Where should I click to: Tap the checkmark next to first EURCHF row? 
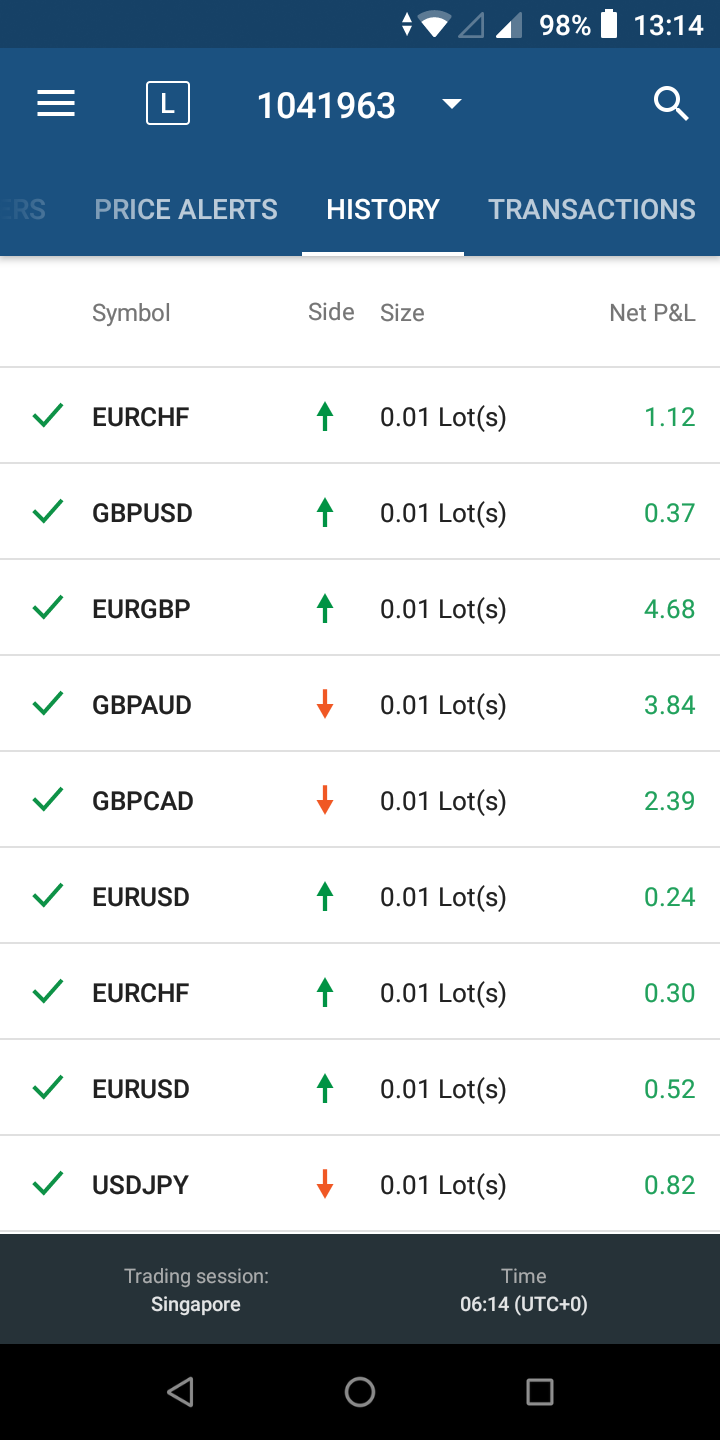point(48,416)
